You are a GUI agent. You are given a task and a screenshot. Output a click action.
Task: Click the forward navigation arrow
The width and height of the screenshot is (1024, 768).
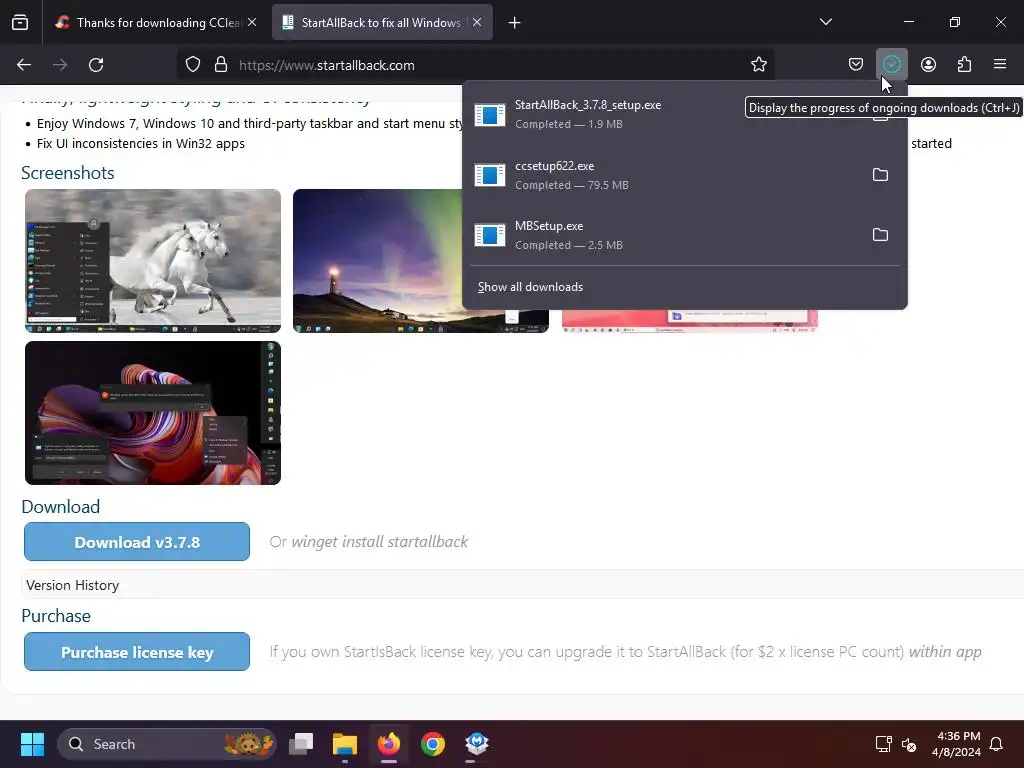click(60, 65)
